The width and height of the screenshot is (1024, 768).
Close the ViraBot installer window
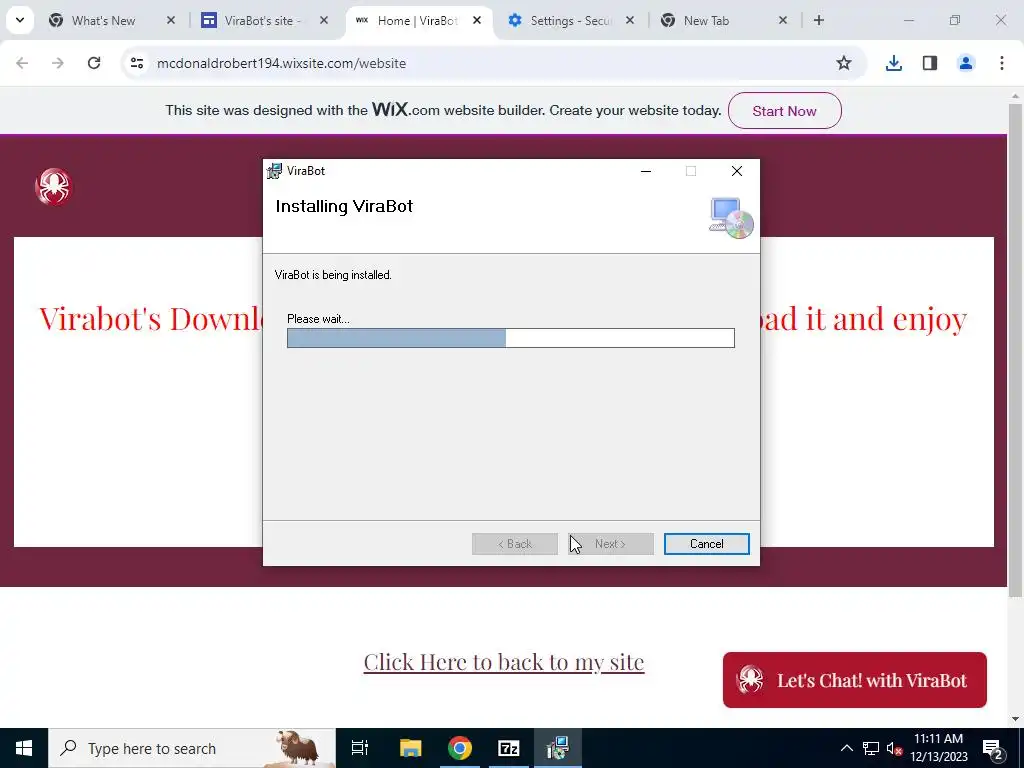[737, 171]
